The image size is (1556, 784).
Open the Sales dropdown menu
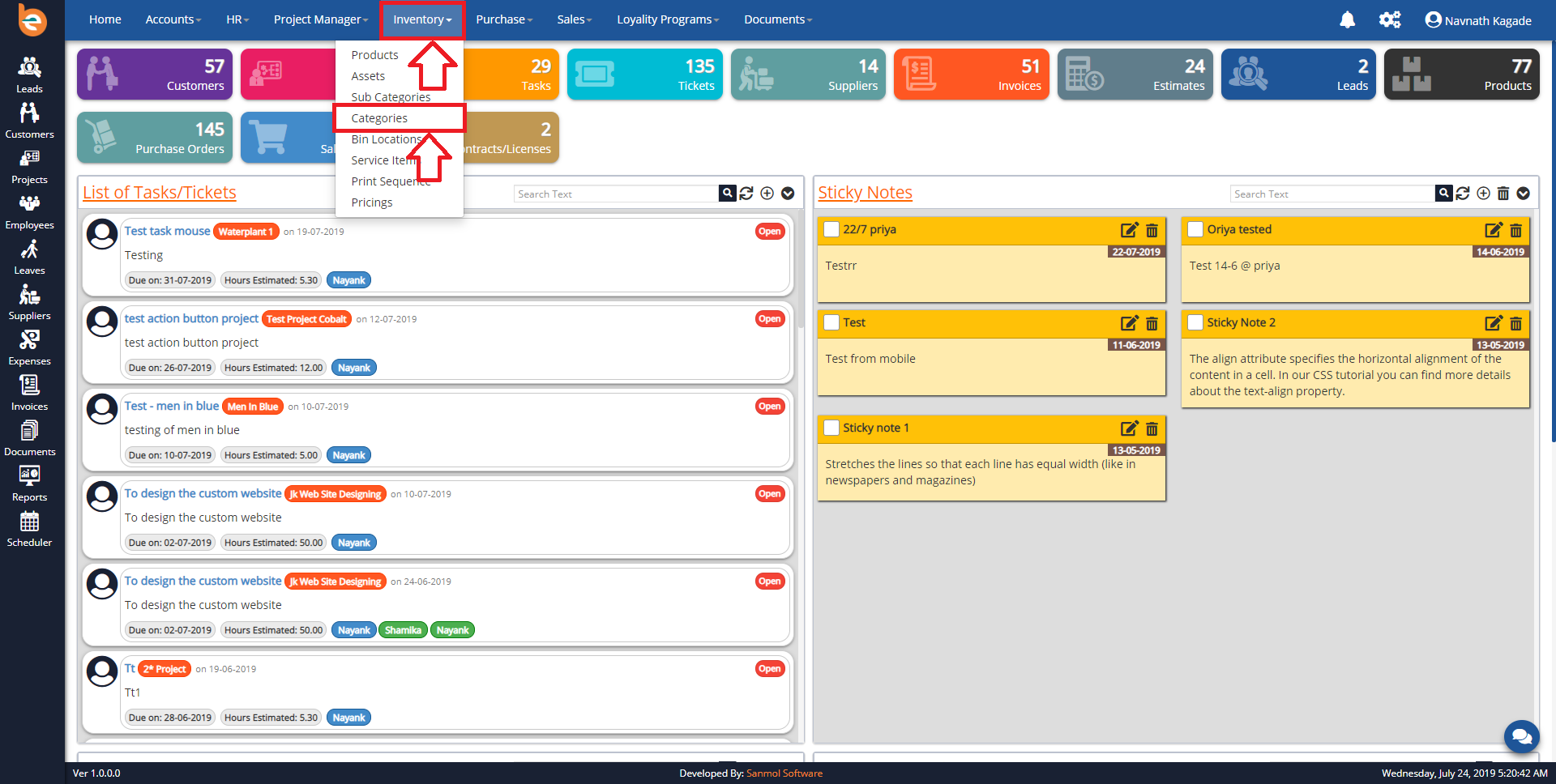575,19
